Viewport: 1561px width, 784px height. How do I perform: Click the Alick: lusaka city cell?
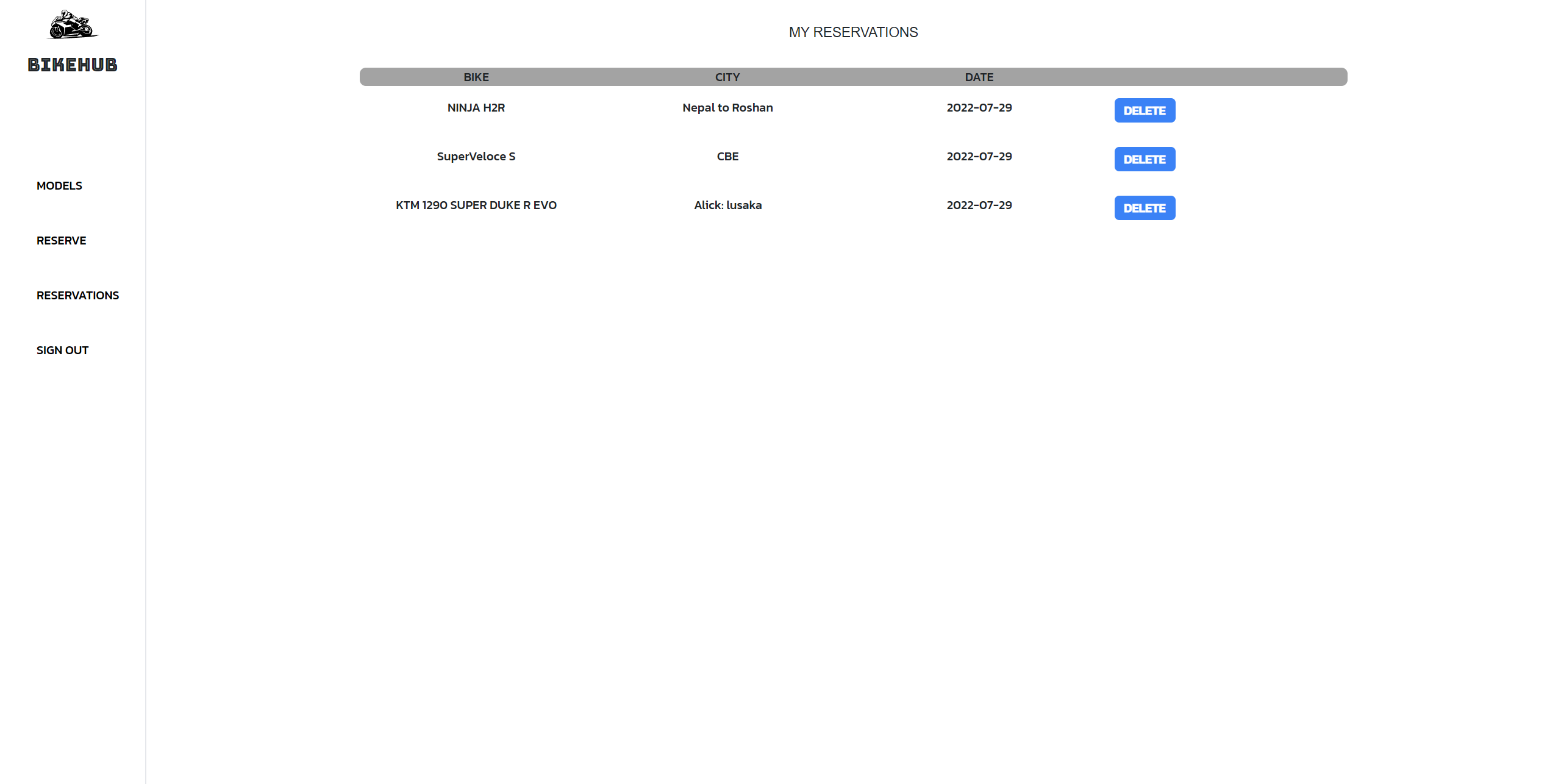pos(727,205)
